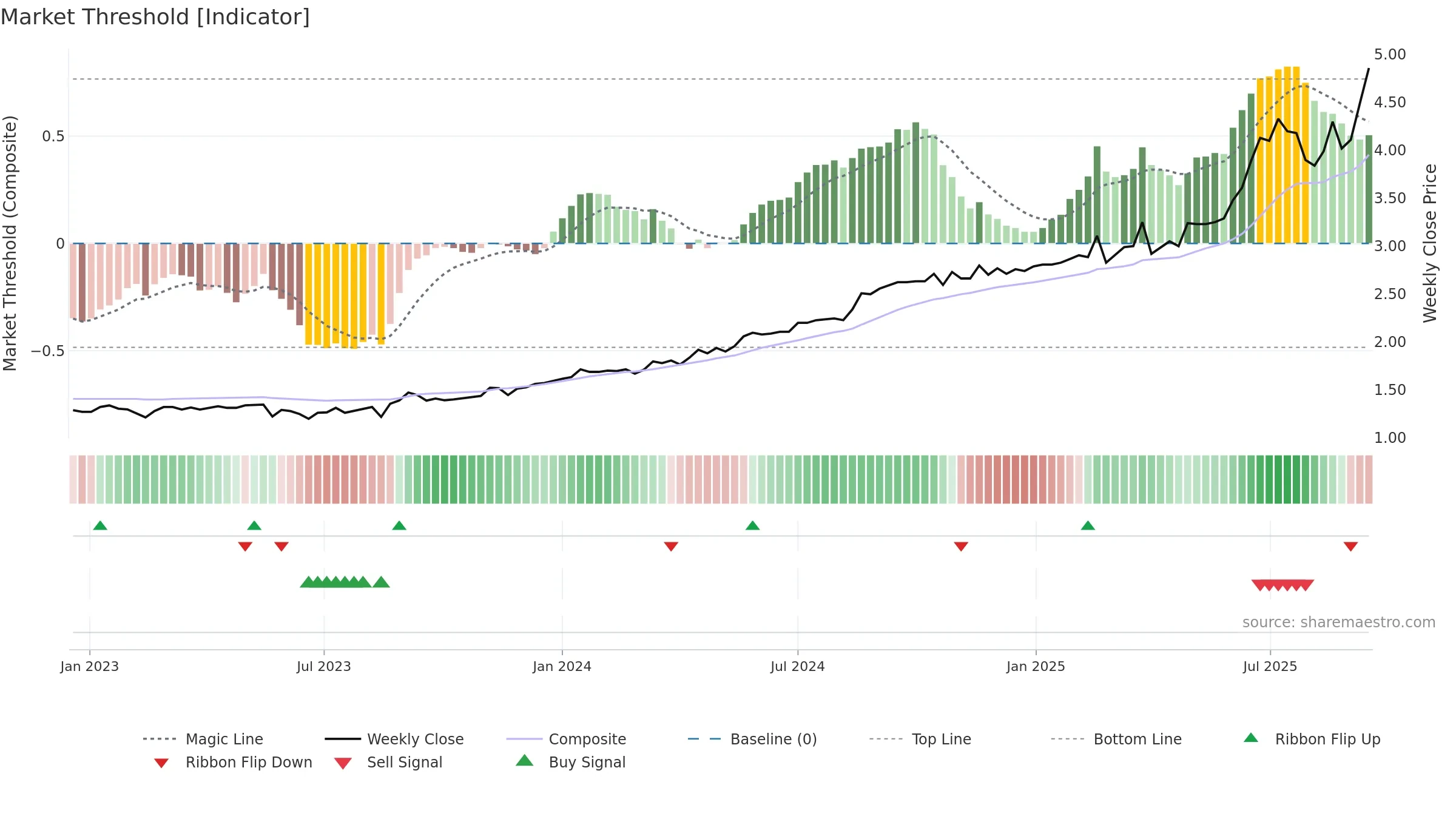Click the Jul 2025 x-axis label
The width and height of the screenshot is (1456, 819).
tap(1270, 667)
